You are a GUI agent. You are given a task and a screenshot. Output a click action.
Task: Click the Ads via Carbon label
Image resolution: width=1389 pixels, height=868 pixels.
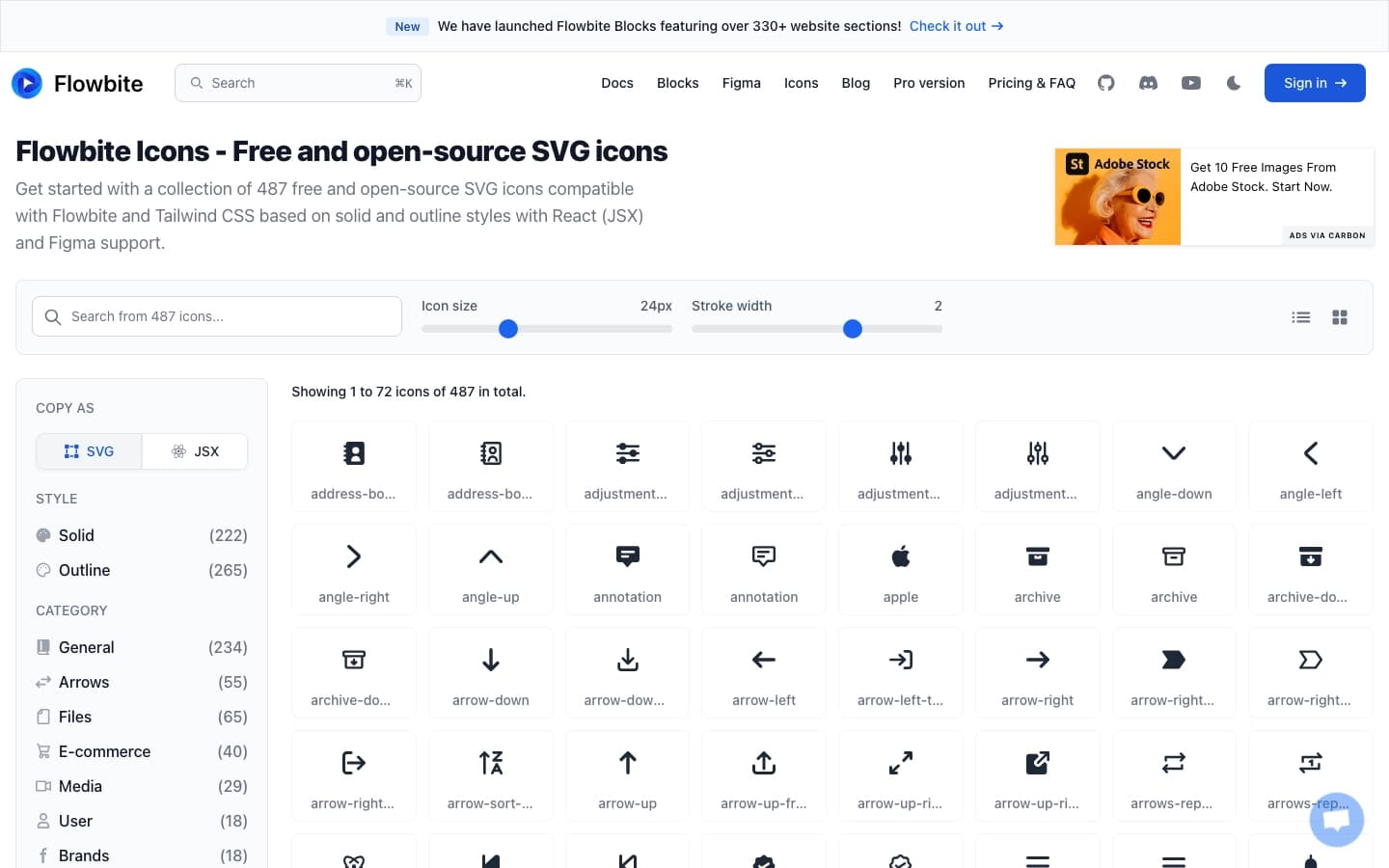pyautogui.click(x=1327, y=235)
